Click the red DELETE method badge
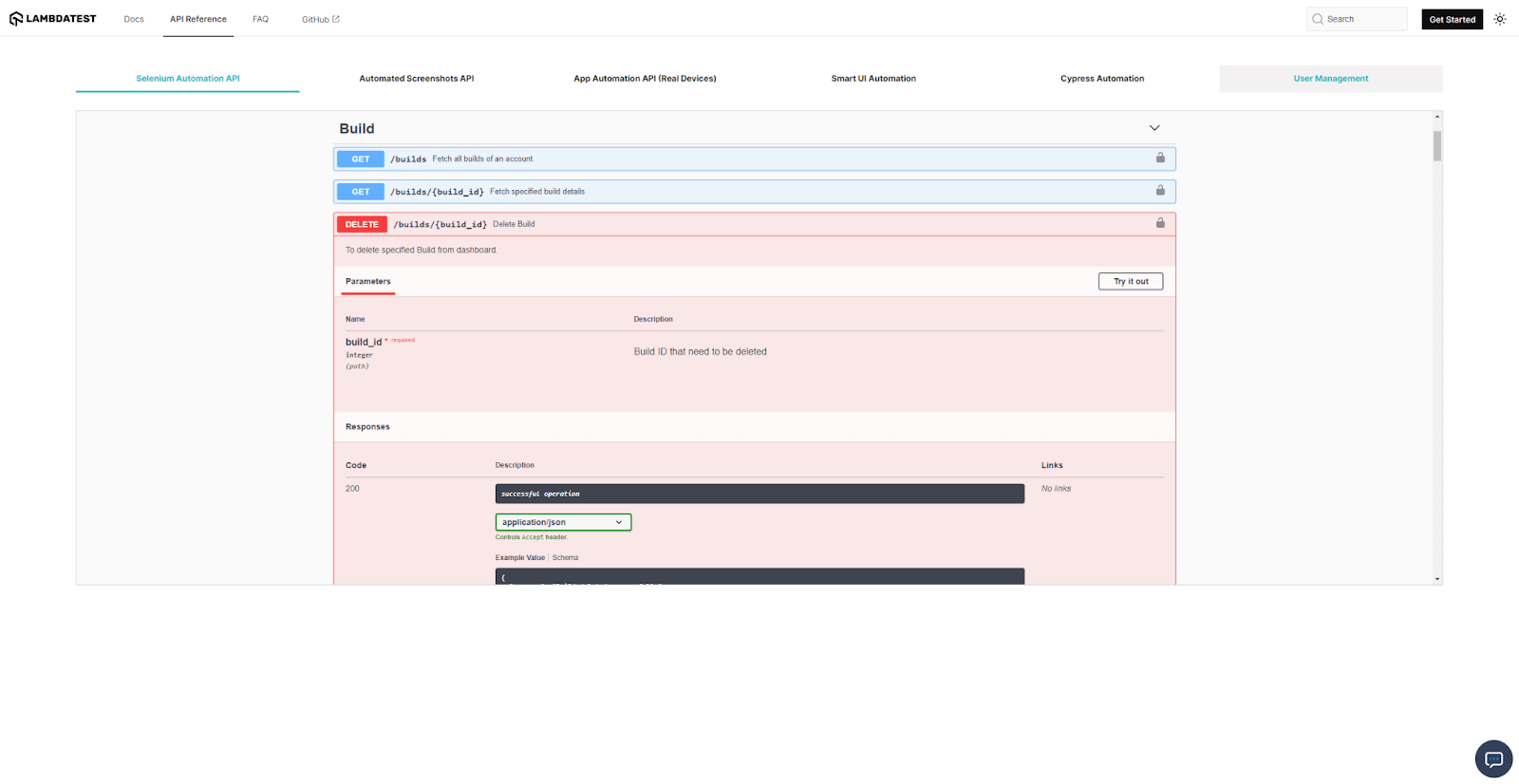The width and height of the screenshot is (1519, 784). pos(362,224)
